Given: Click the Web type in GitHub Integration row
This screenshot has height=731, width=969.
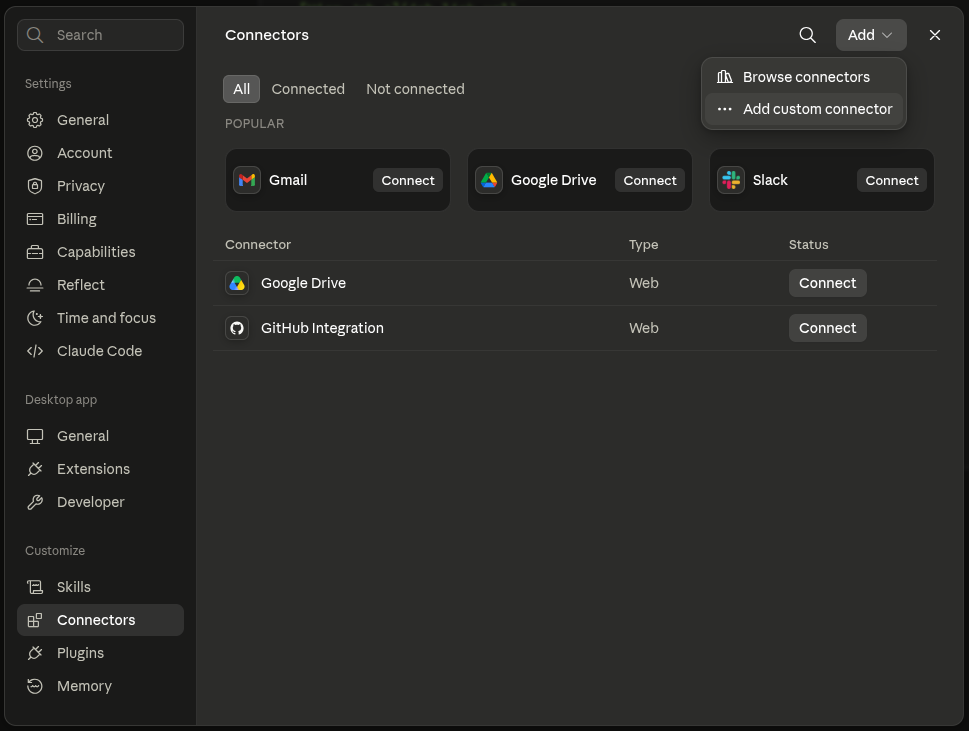Looking at the screenshot, I should (644, 328).
